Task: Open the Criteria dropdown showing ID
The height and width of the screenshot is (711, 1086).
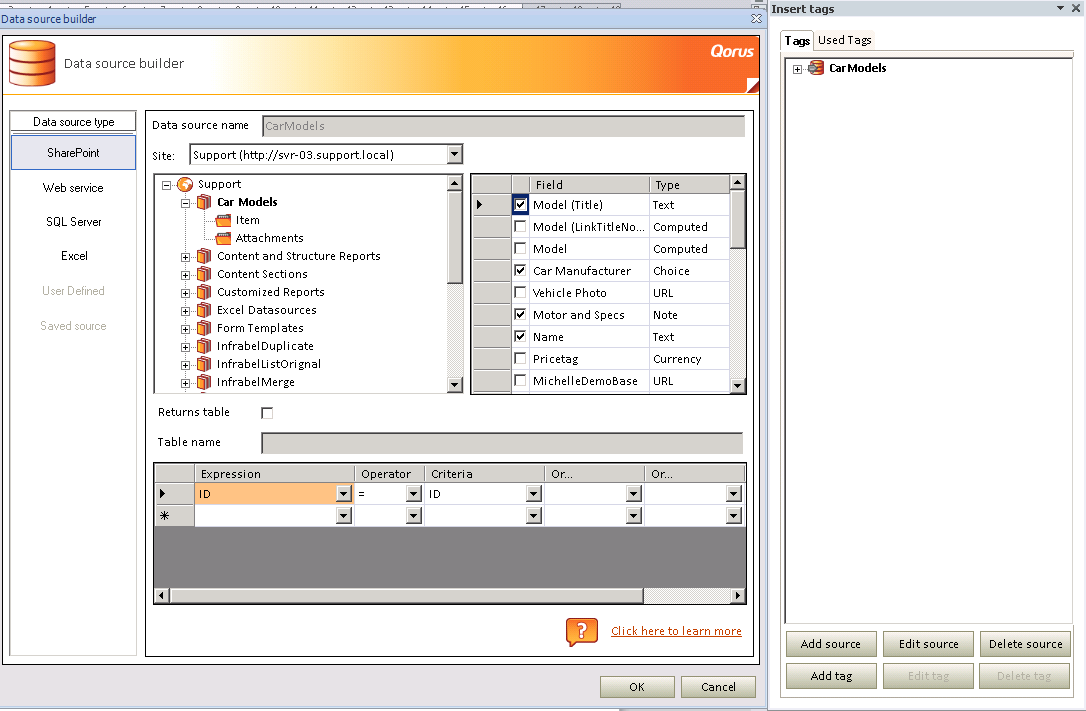Action: click(533, 494)
